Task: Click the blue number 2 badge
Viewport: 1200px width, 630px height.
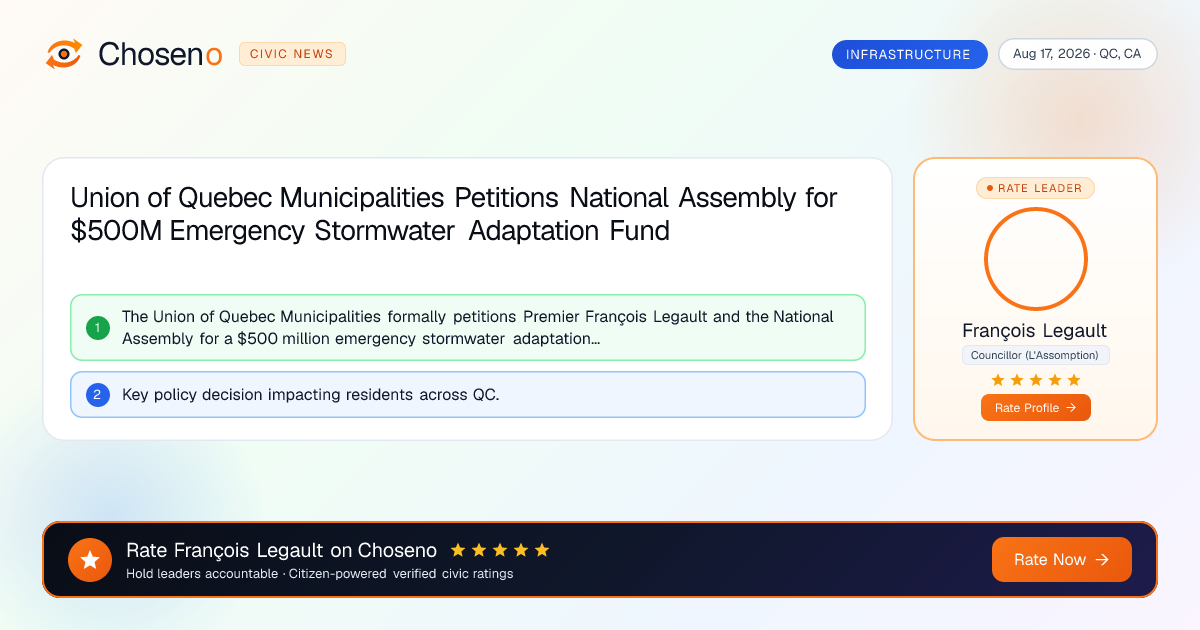Action: pos(97,394)
